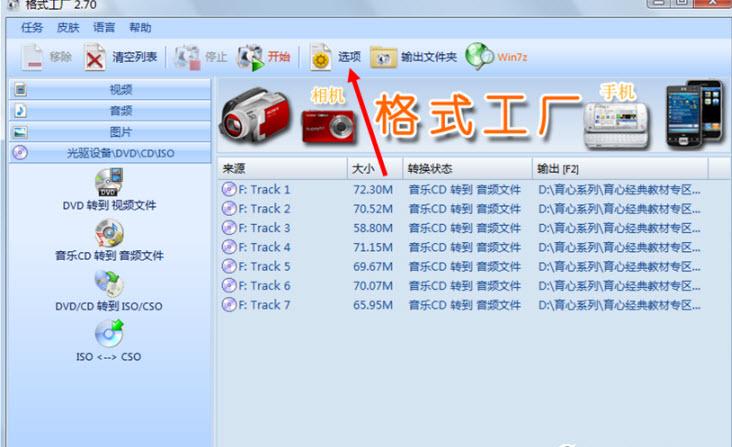Click the disc icon of Track 3

tap(229, 228)
